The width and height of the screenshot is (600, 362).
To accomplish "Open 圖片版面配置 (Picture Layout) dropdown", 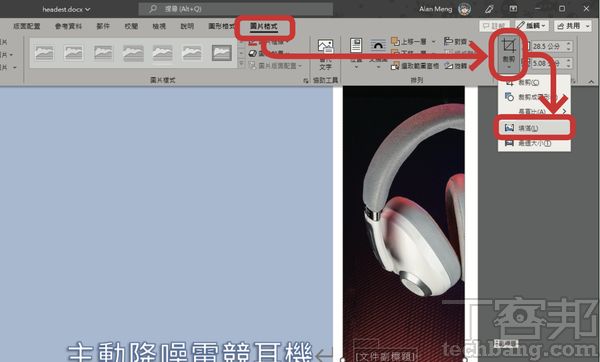I will (276, 66).
